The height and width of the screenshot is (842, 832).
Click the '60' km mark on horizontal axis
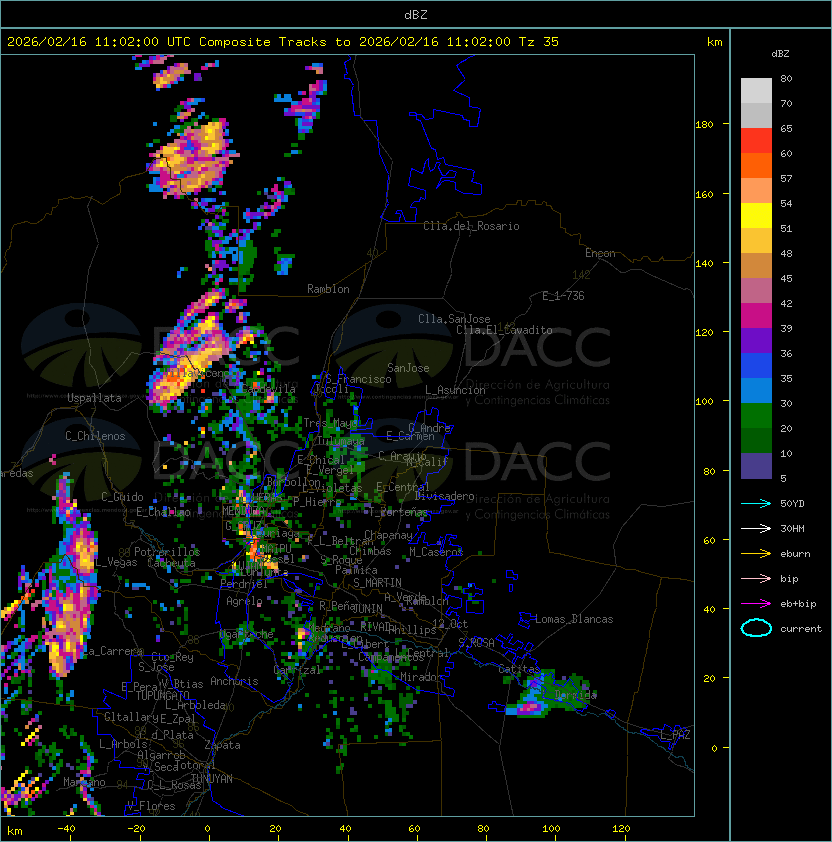click(x=414, y=828)
